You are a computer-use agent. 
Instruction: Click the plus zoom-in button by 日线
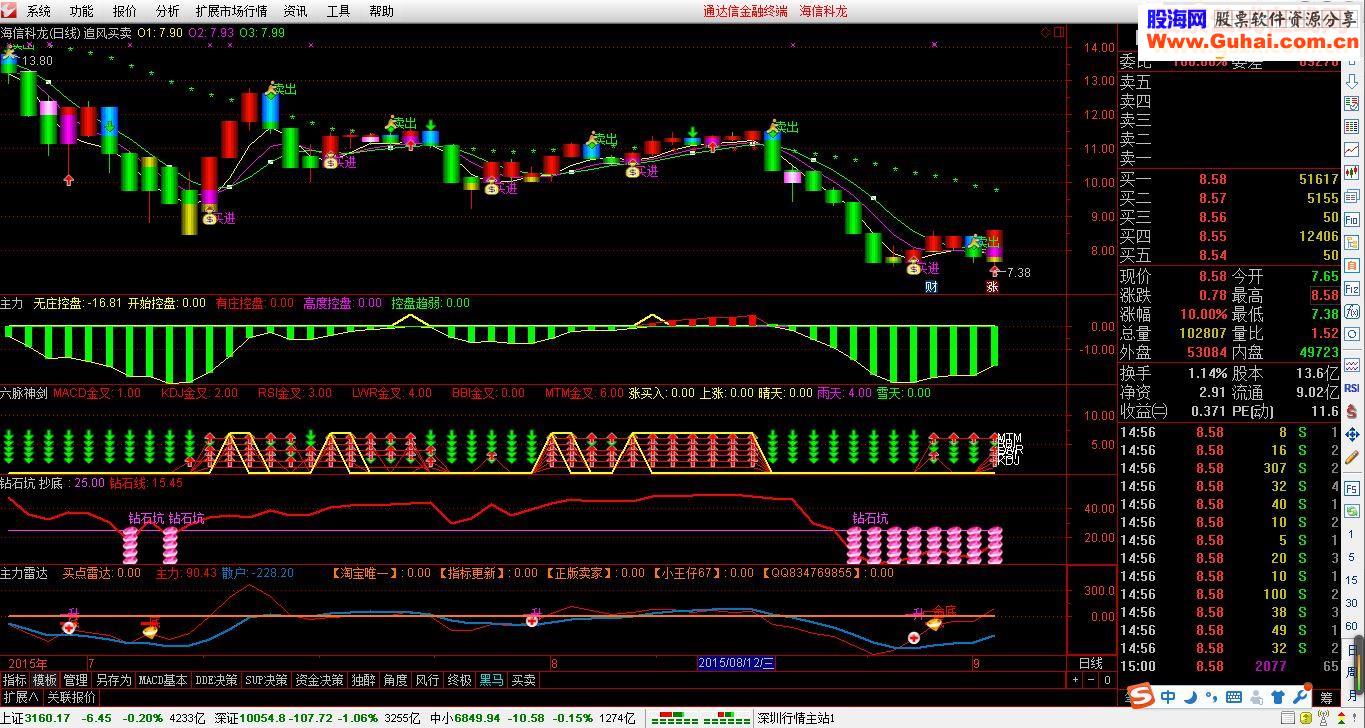1075,680
